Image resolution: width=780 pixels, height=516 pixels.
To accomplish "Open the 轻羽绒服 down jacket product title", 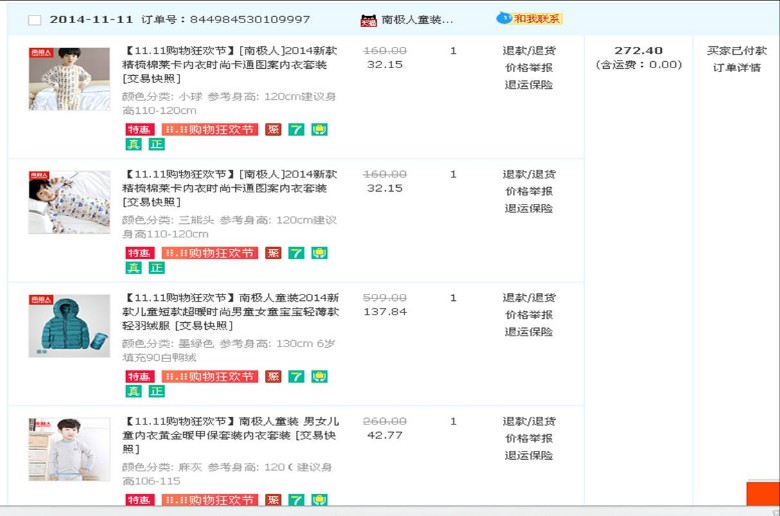I will (x=231, y=311).
